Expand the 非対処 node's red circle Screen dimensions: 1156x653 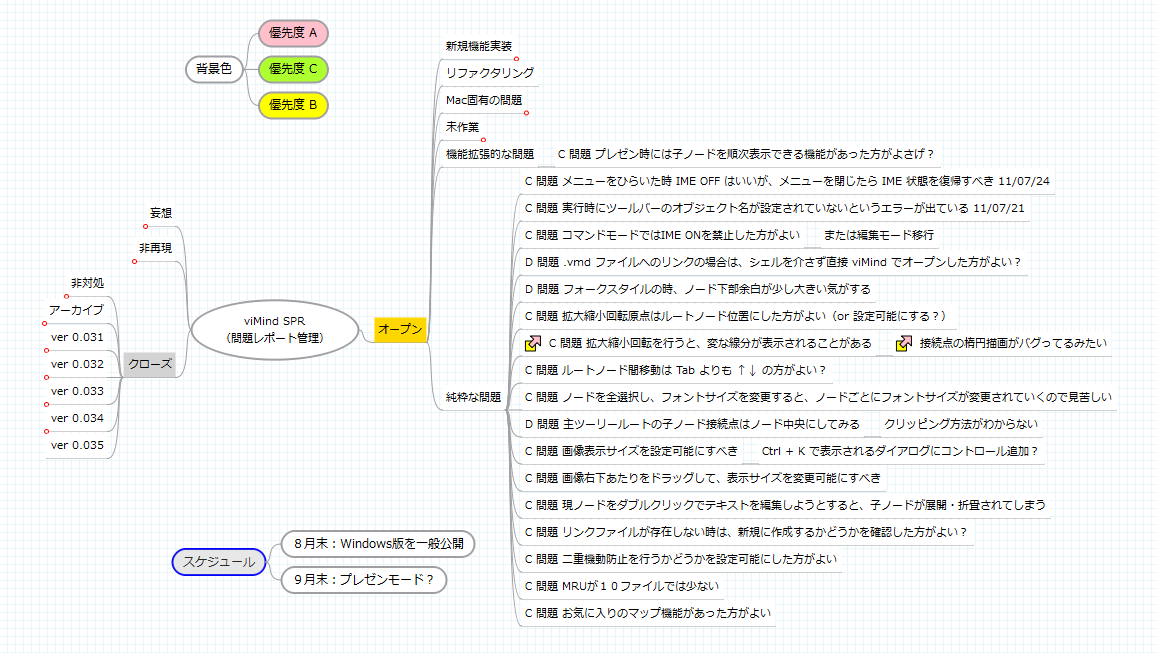pos(66,296)
